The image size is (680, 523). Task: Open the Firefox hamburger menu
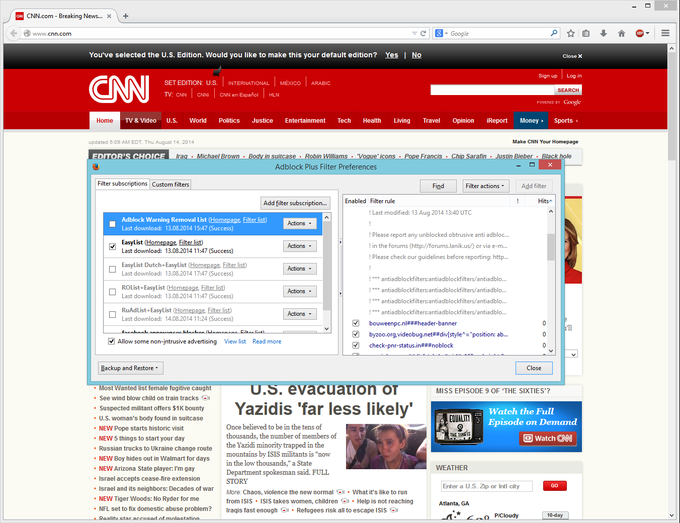(665, 33)
